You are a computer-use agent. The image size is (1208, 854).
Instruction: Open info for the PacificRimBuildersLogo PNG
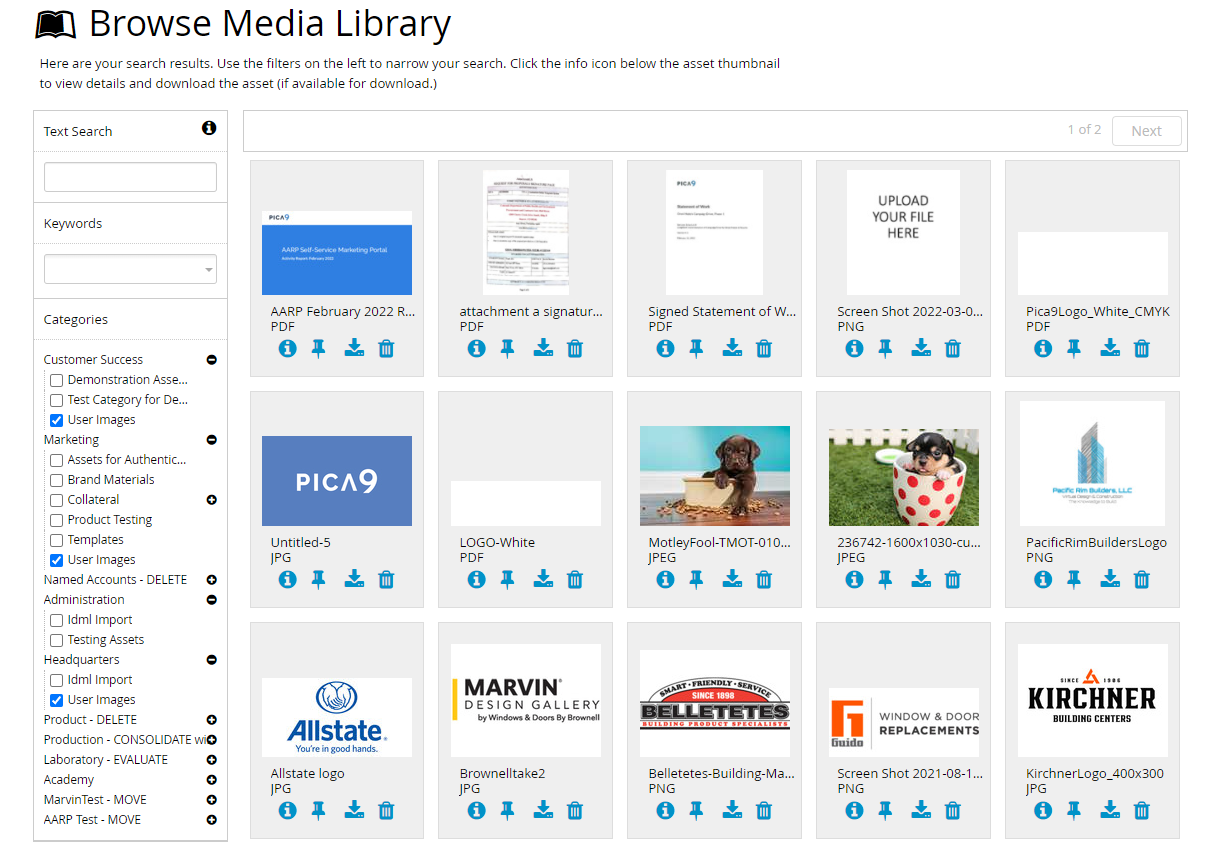tap(1043, 579)
